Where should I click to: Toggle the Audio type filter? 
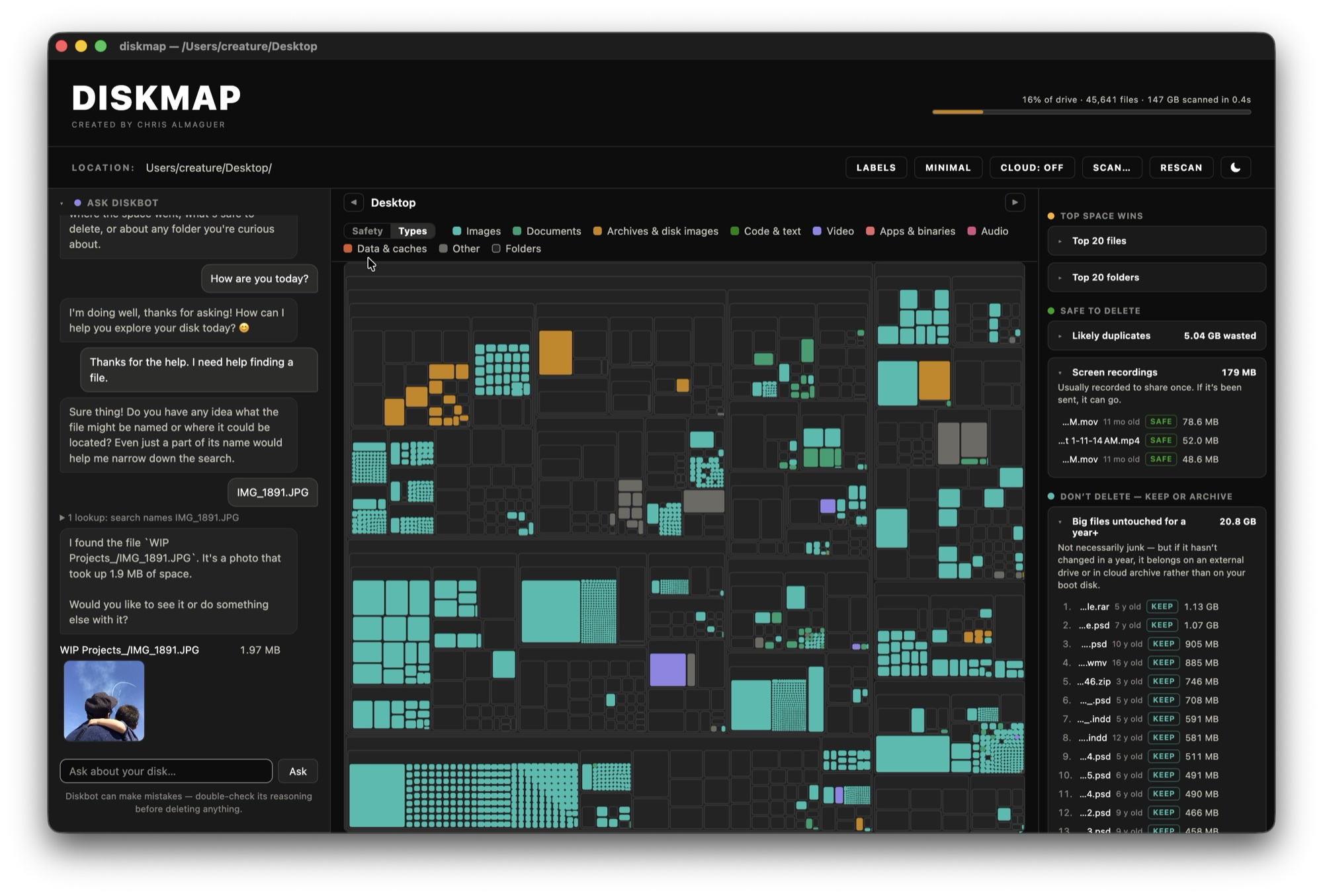point(988,231)
